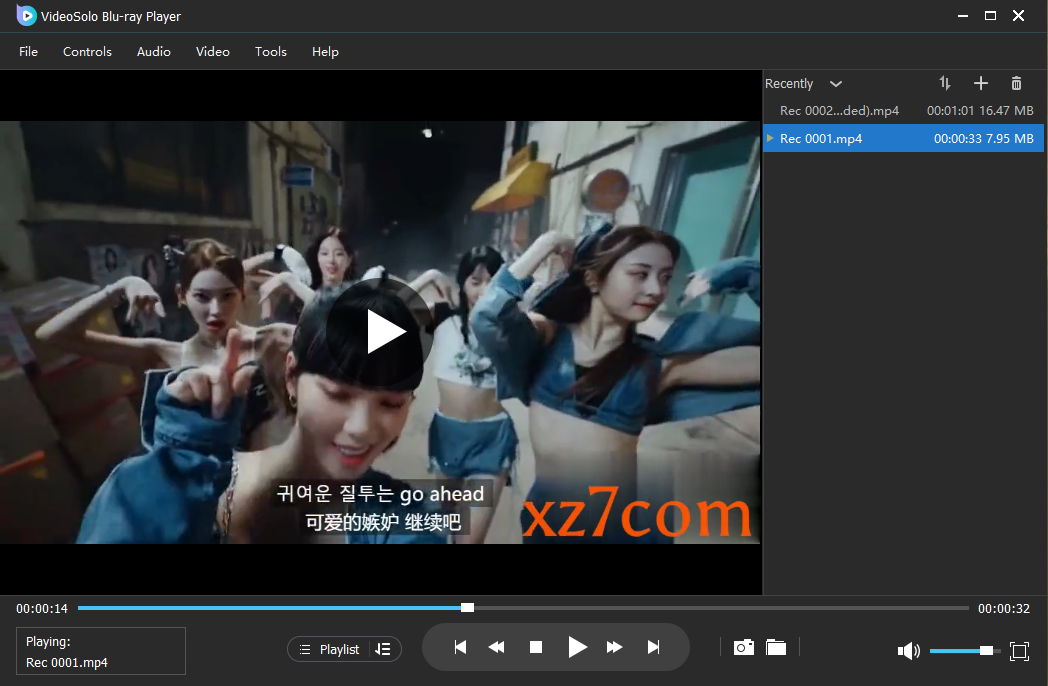Skip to the previous track
The height and width of the screenshot is (686, 1048).
(x=460, y=647)
